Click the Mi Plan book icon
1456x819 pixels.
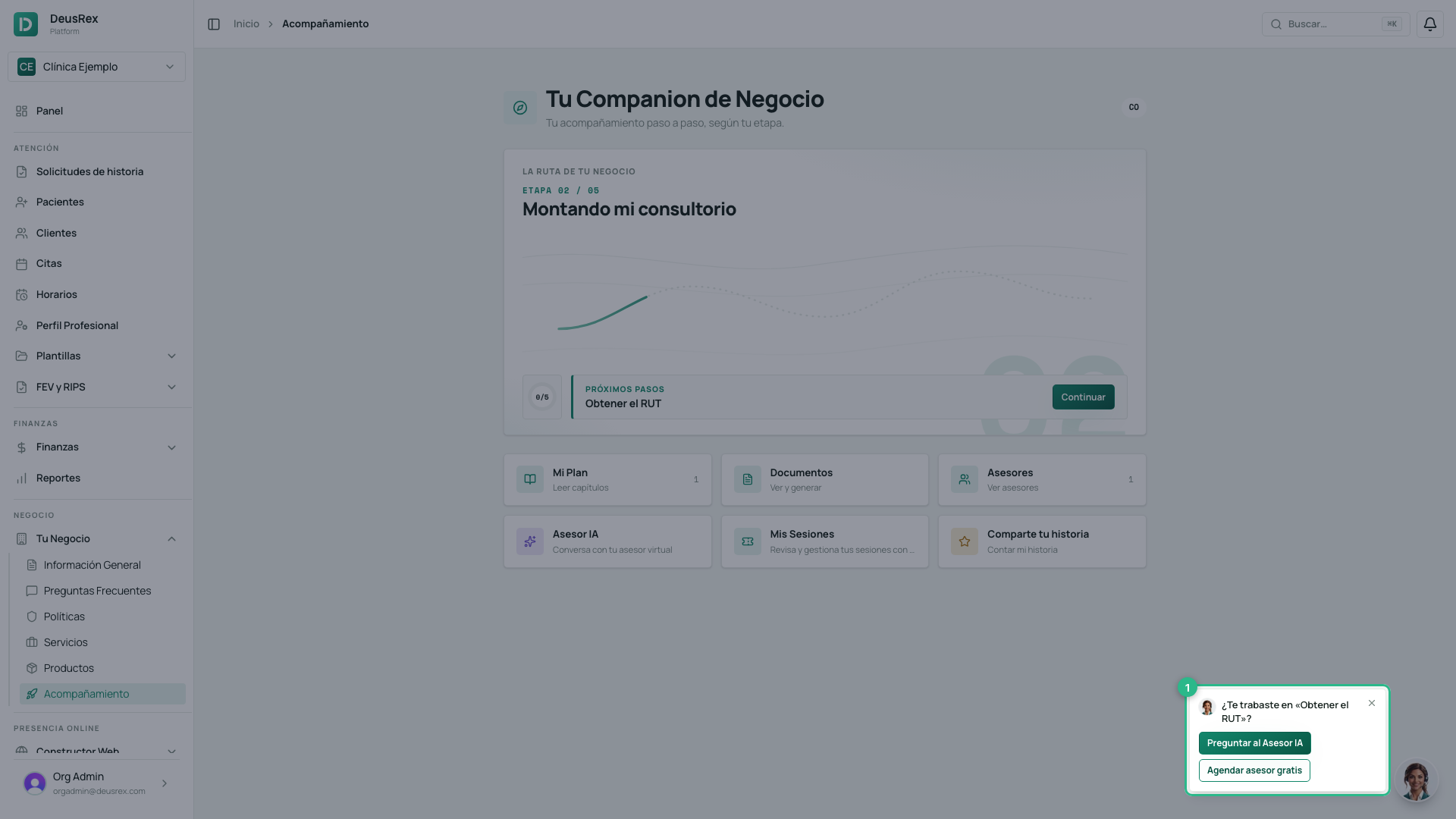530,479
